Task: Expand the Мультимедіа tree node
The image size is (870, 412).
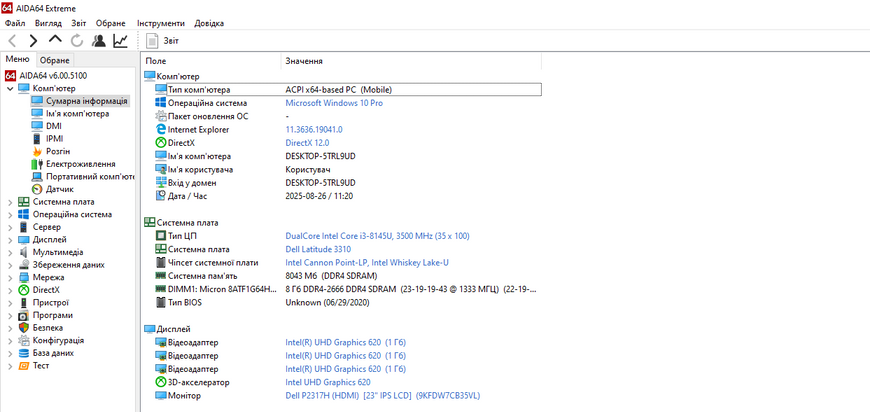Action: click(x=10, y=252)
